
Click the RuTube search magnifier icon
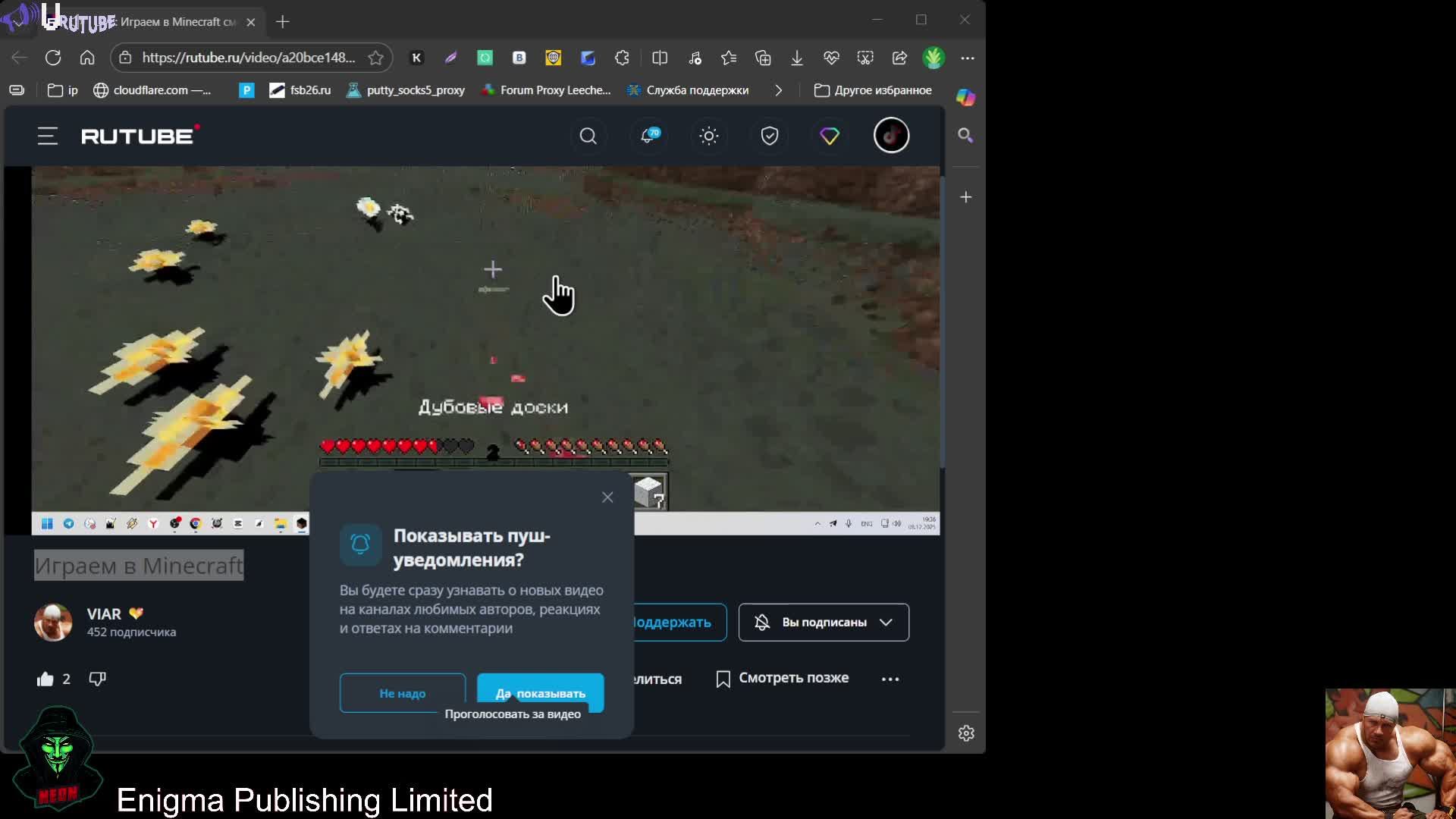[588, 136]
